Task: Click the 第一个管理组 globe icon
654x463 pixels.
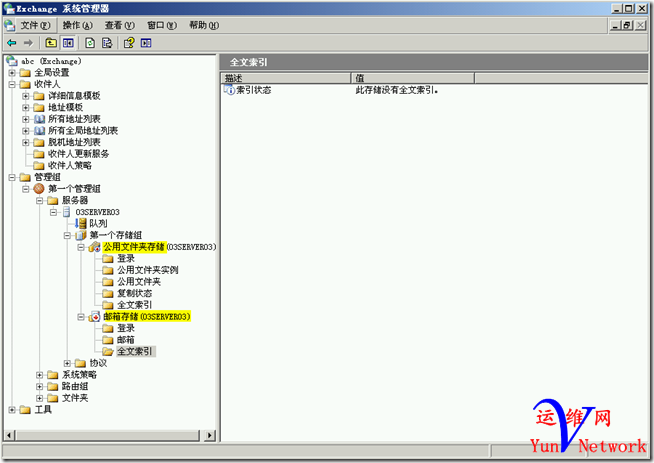Action: pyautogui.click(x=39, y=189)
